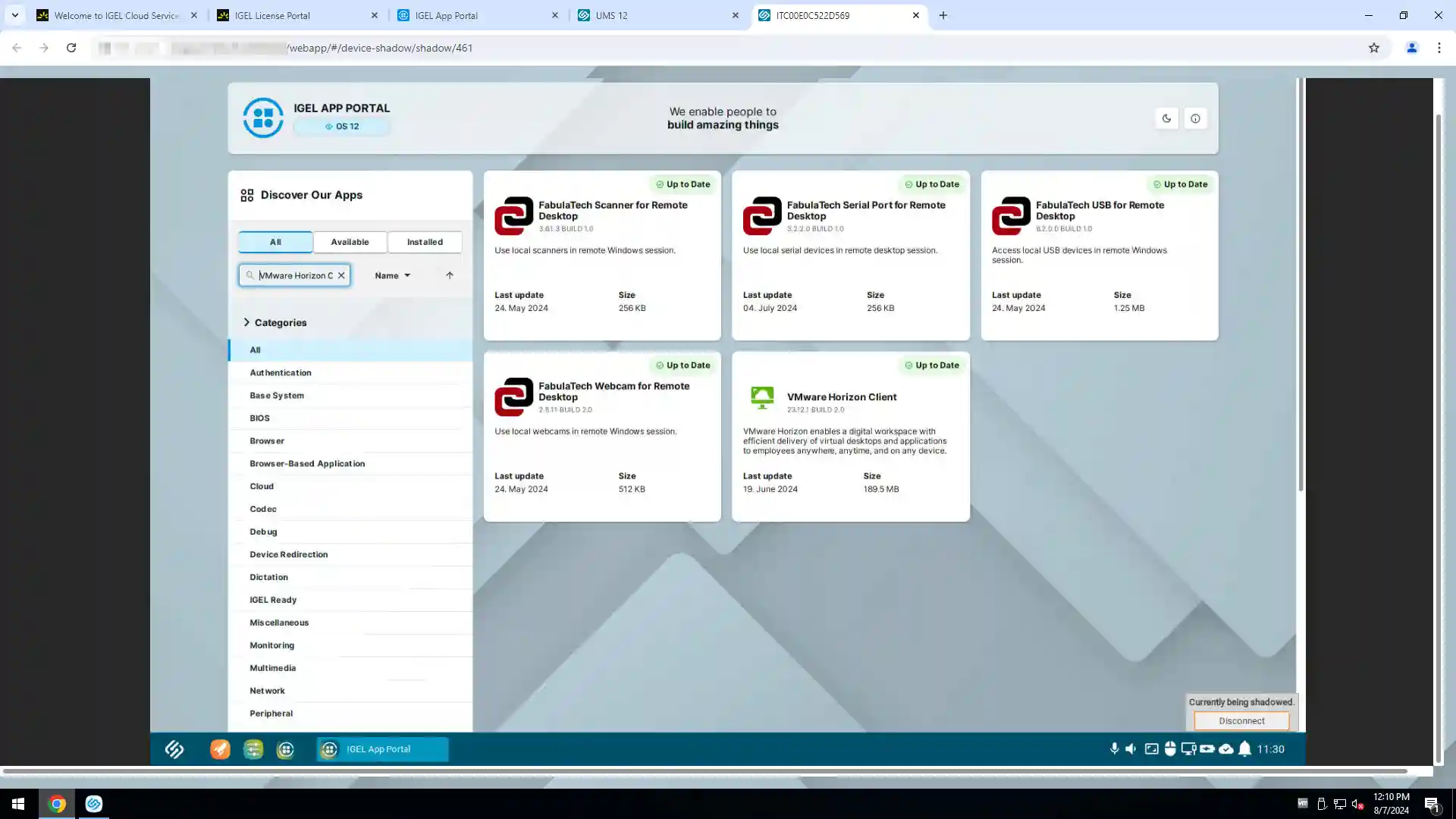The height and width of the screenshot is (819, 1456).
Task: Collapse the Categories section
Action: pos(246,322)
